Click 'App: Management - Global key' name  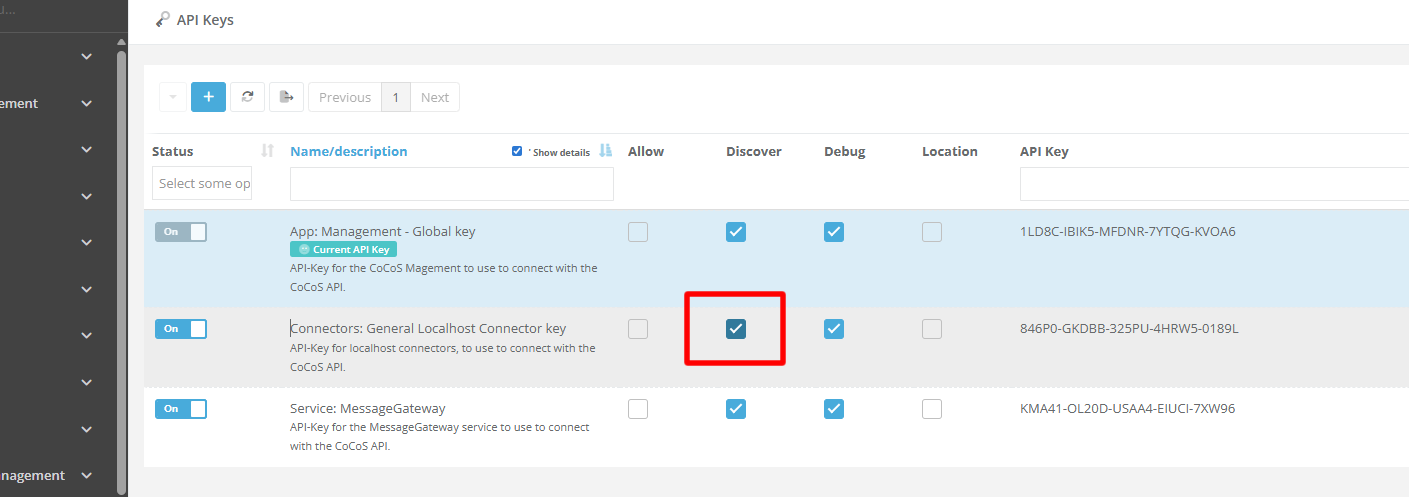coord(383,231)
